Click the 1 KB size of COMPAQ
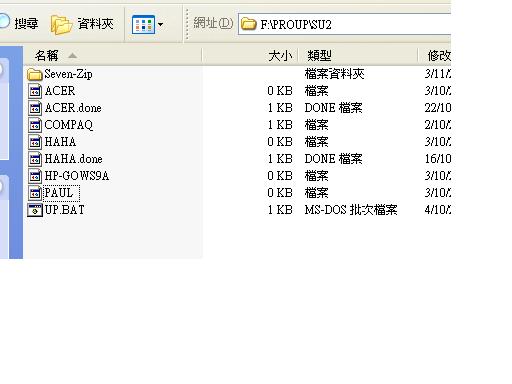The height and width of the screenshot is (384, 512). [280, 125]
